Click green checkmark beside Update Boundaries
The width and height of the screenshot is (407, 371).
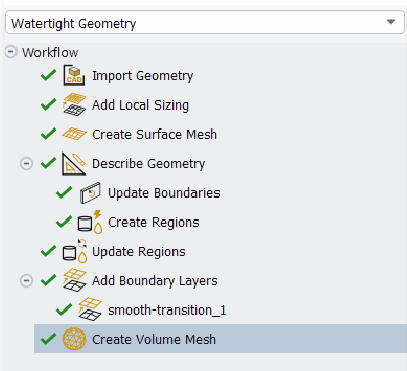coord(64,193)
